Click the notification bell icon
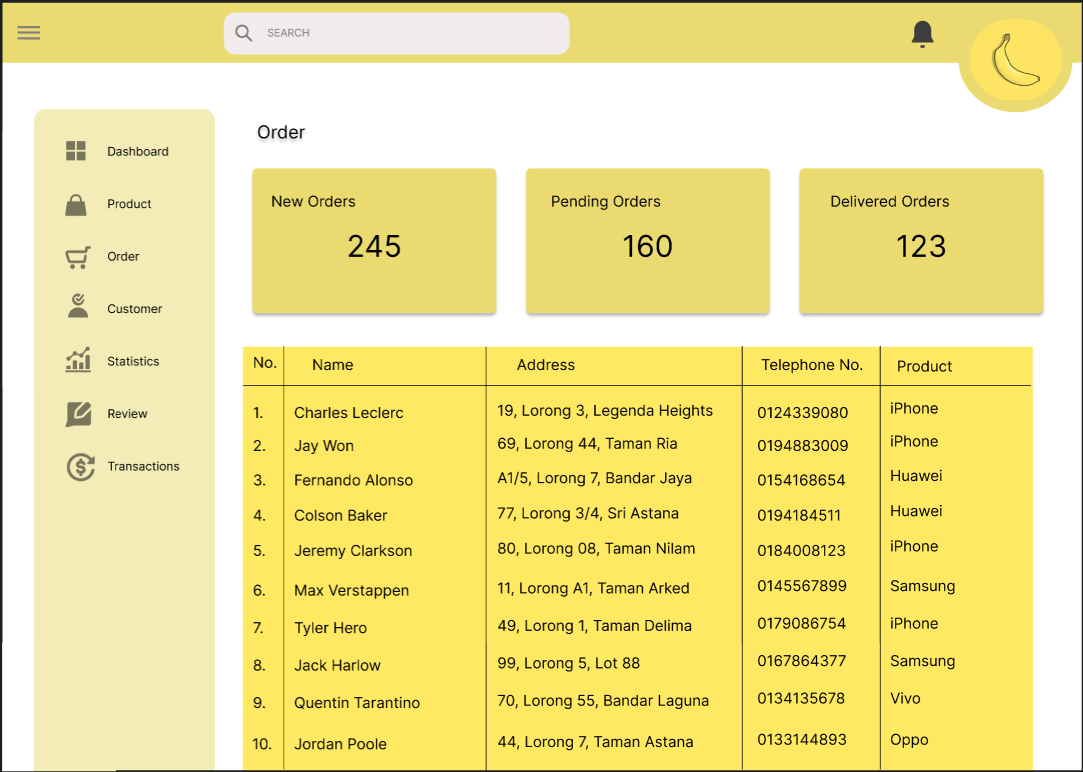 (922, 34)
